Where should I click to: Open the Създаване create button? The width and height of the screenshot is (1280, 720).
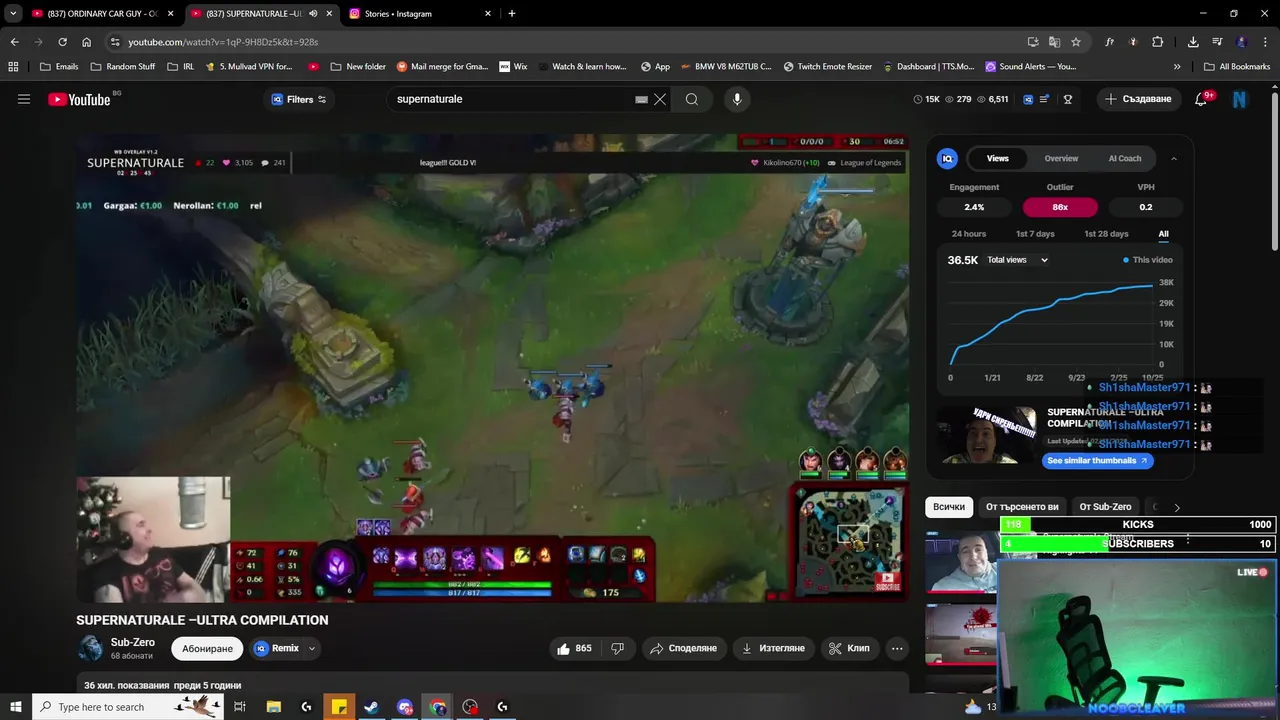1138,99
